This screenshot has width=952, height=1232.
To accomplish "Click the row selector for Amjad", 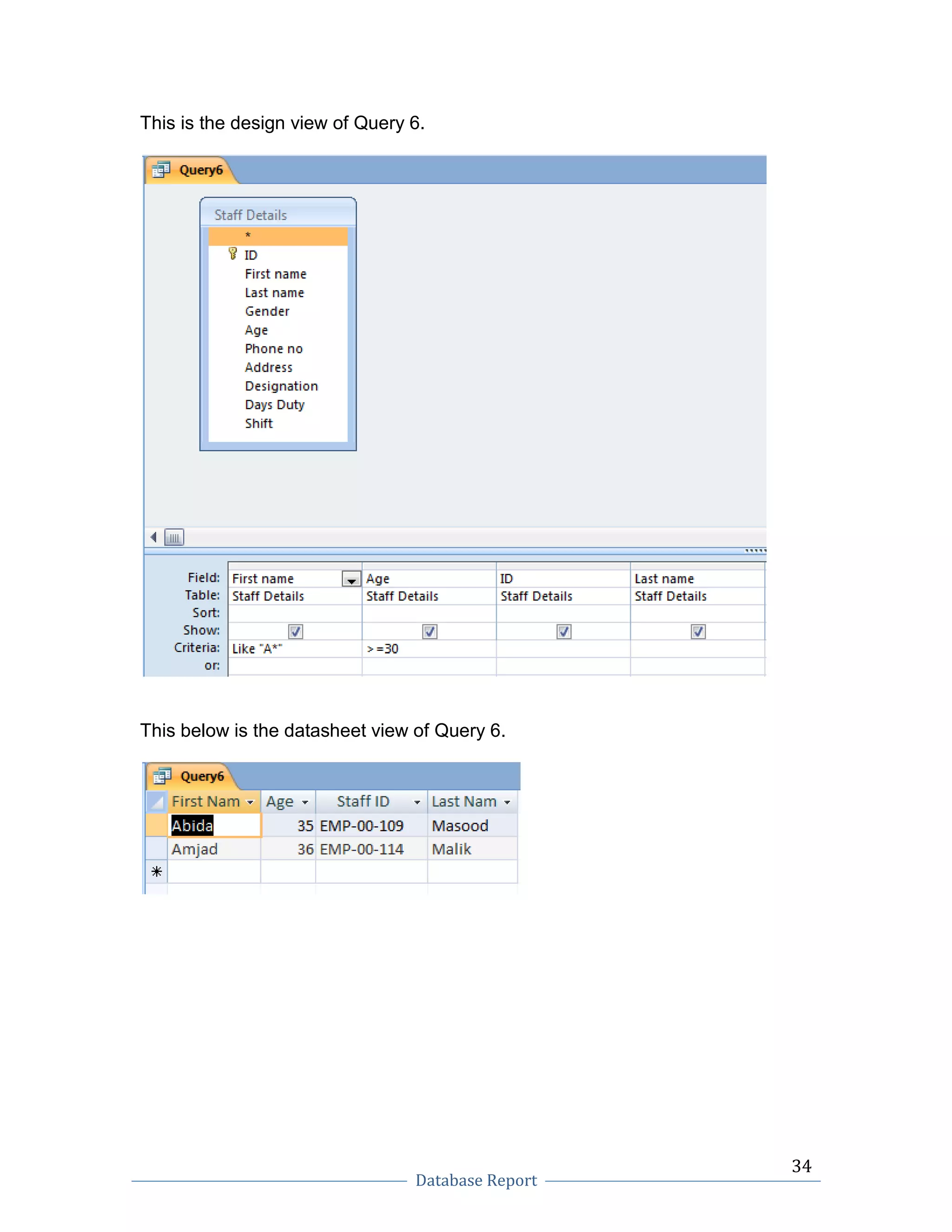I will (x=157, y=849).
